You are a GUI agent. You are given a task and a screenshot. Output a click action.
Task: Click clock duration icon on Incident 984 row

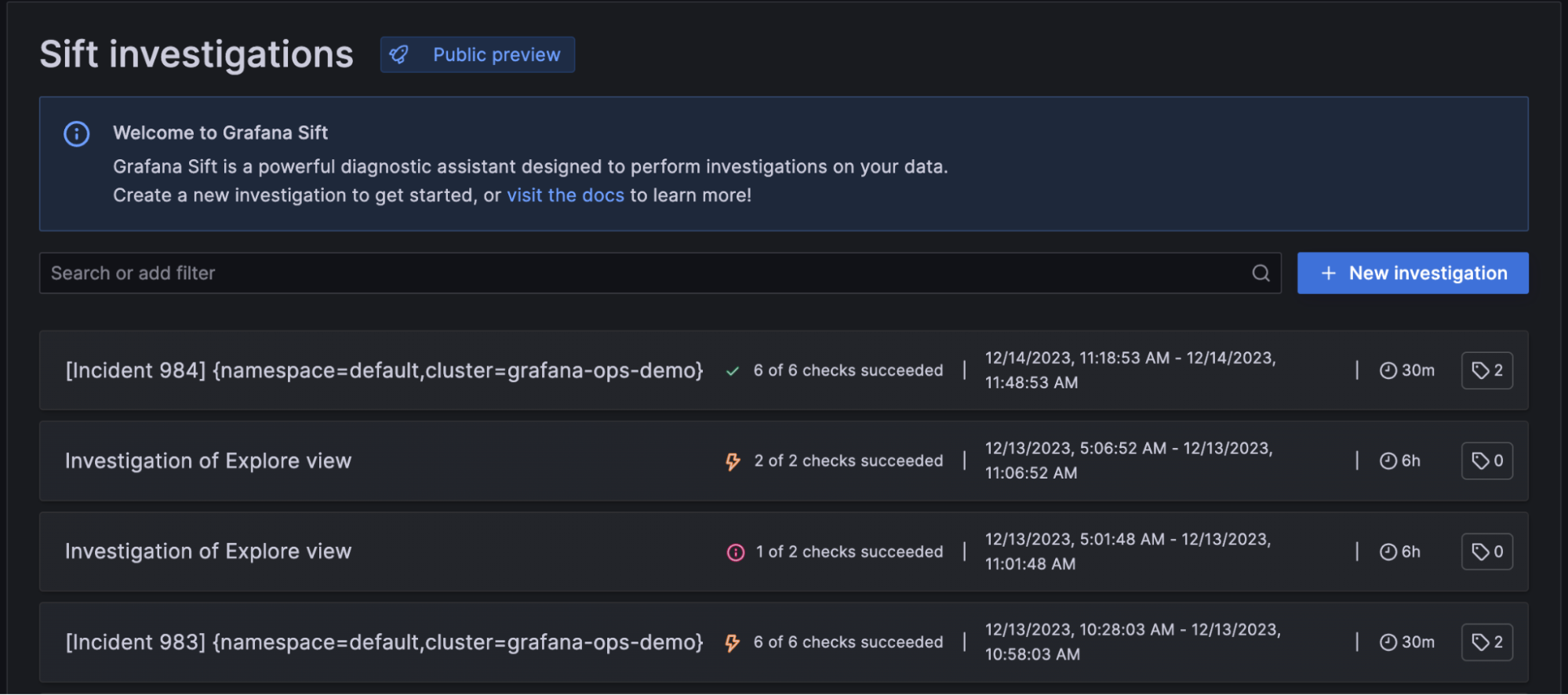pyautogui.click(x=1388, y=370)
